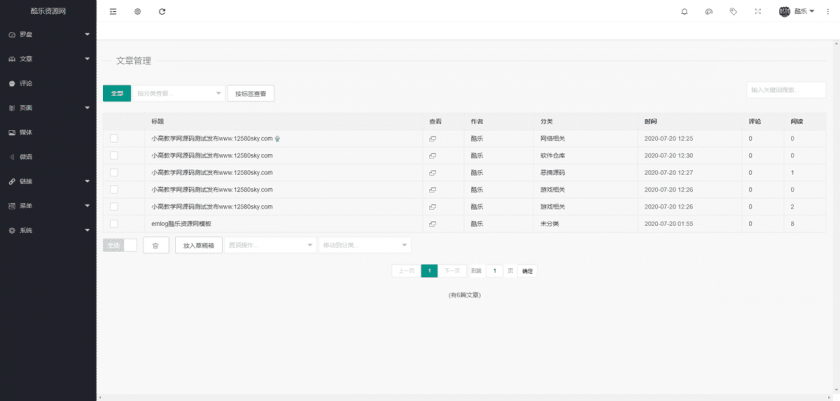The image size is (840, 401).
Task: Click the pinned marker icon on the first article
Action: coord(278,139)
